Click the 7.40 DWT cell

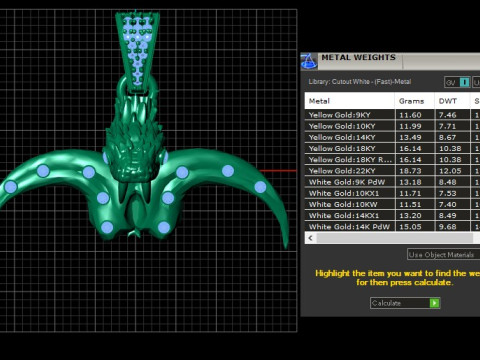(452, 204)
